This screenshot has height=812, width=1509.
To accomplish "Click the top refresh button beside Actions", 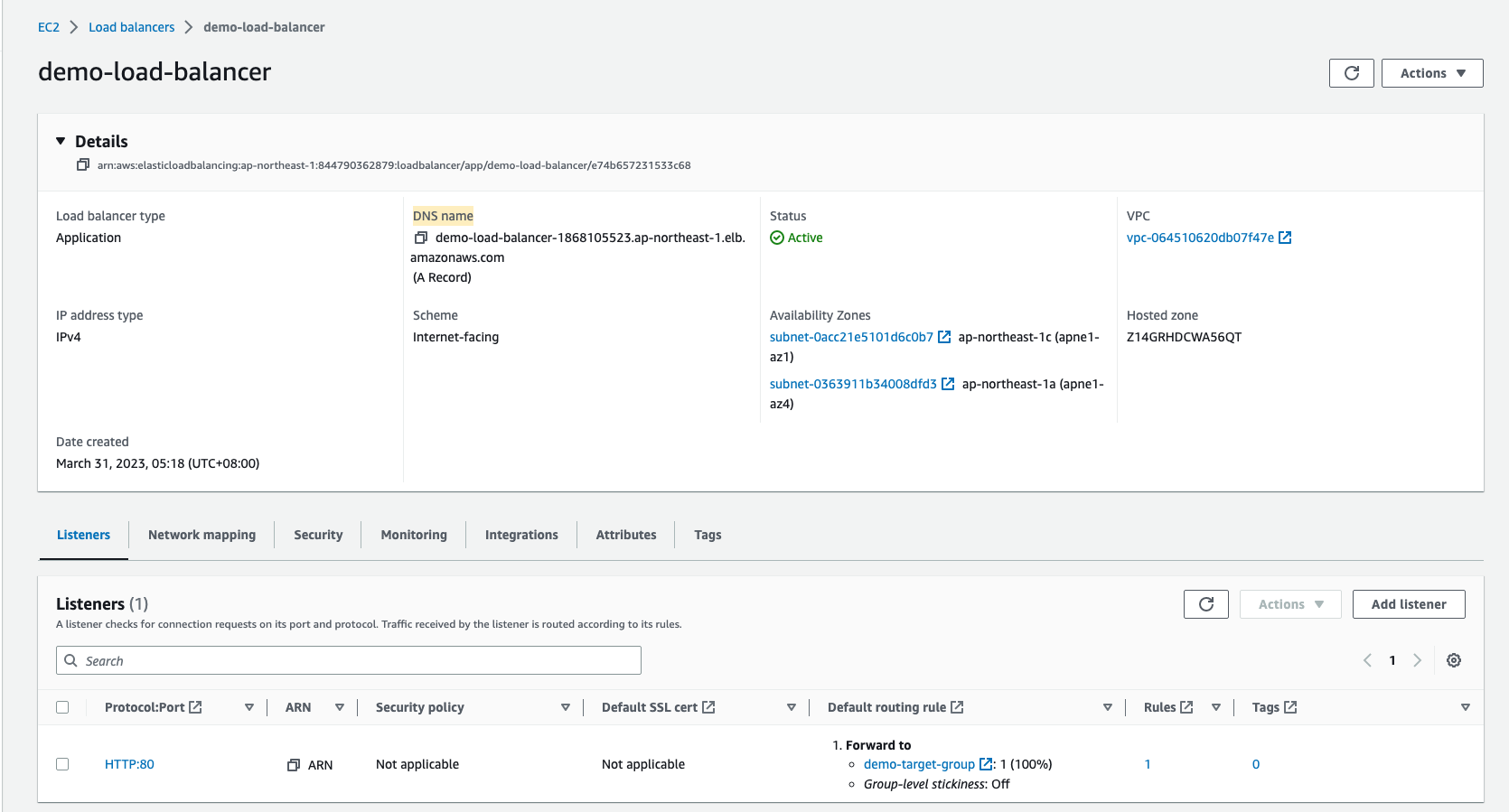I will coord(1351,73).
